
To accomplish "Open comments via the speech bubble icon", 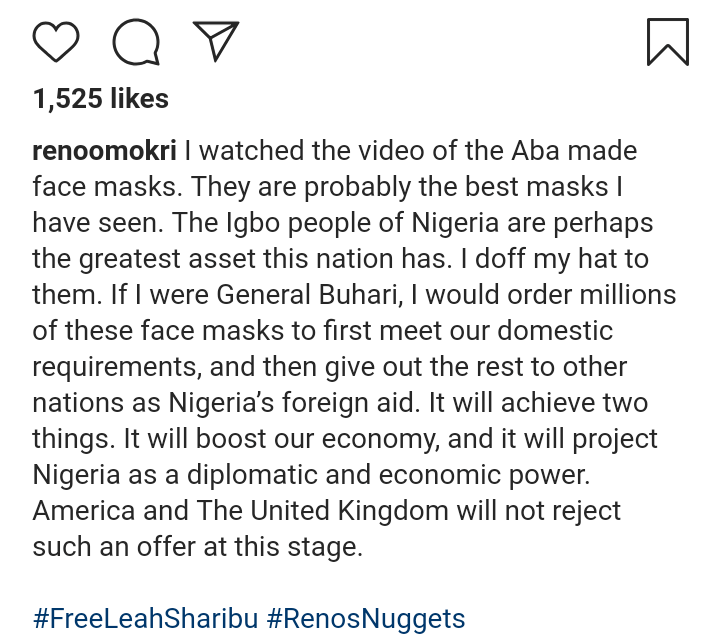I will tap(136, 41).
